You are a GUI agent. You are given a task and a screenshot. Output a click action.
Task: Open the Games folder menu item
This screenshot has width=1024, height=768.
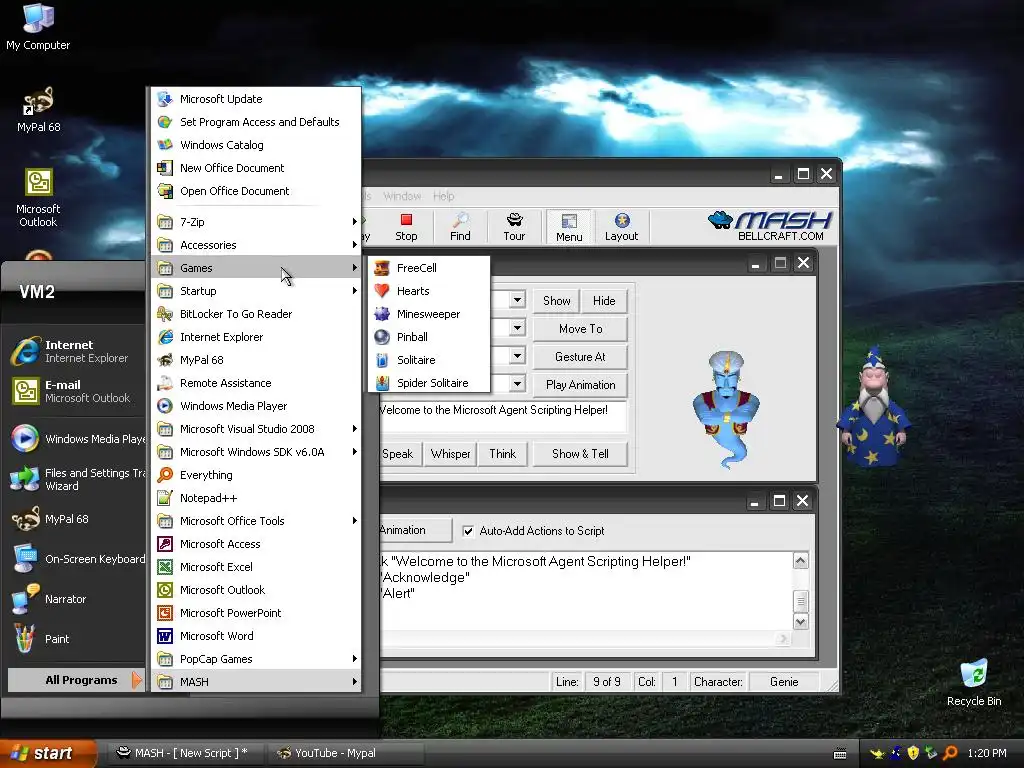[x=256, y=268]
